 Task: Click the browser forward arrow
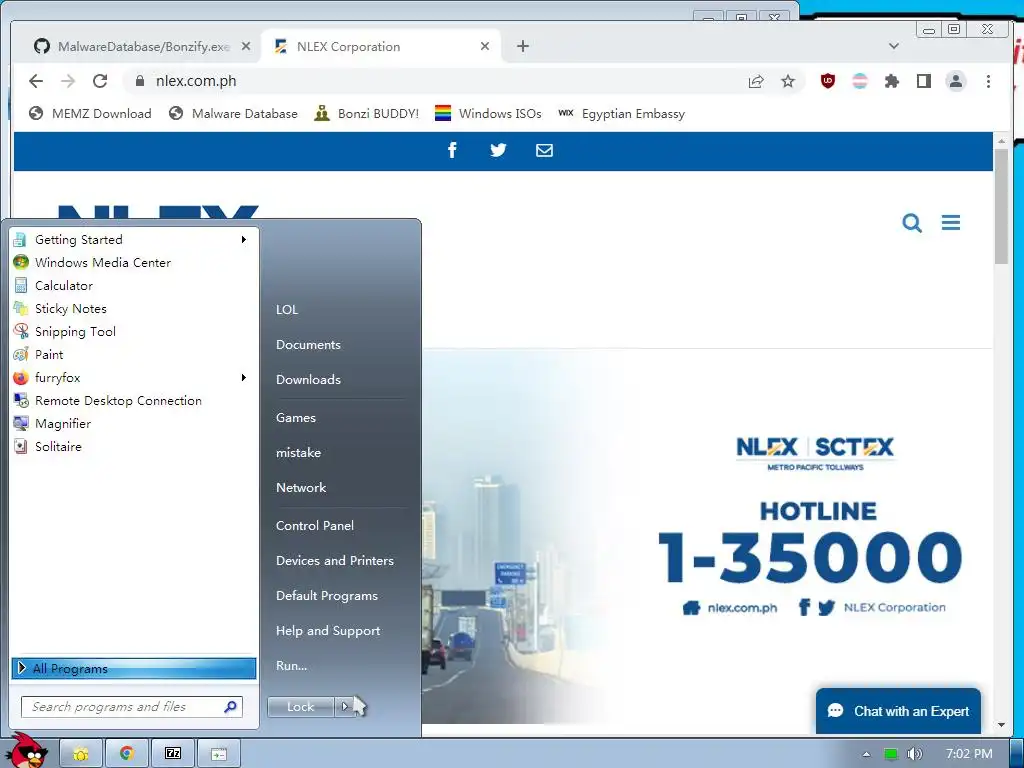point(68,81)
